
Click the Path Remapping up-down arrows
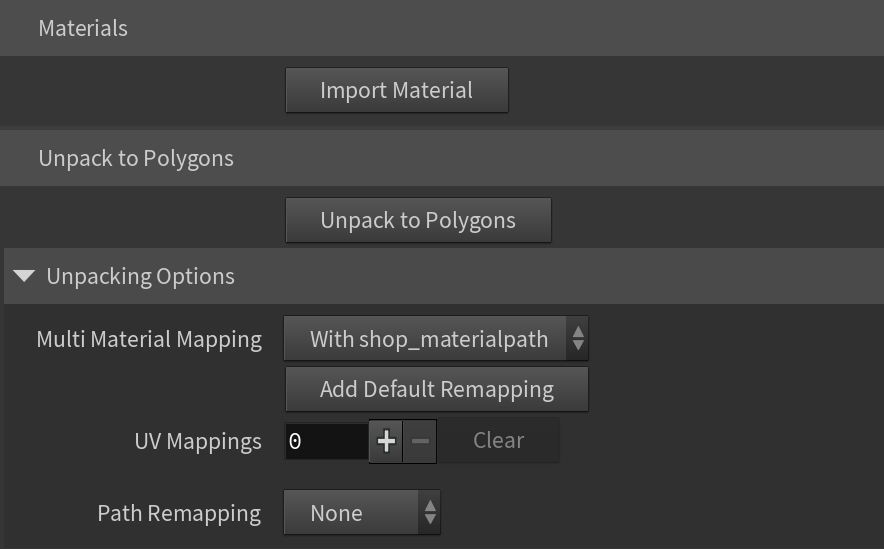430,512
